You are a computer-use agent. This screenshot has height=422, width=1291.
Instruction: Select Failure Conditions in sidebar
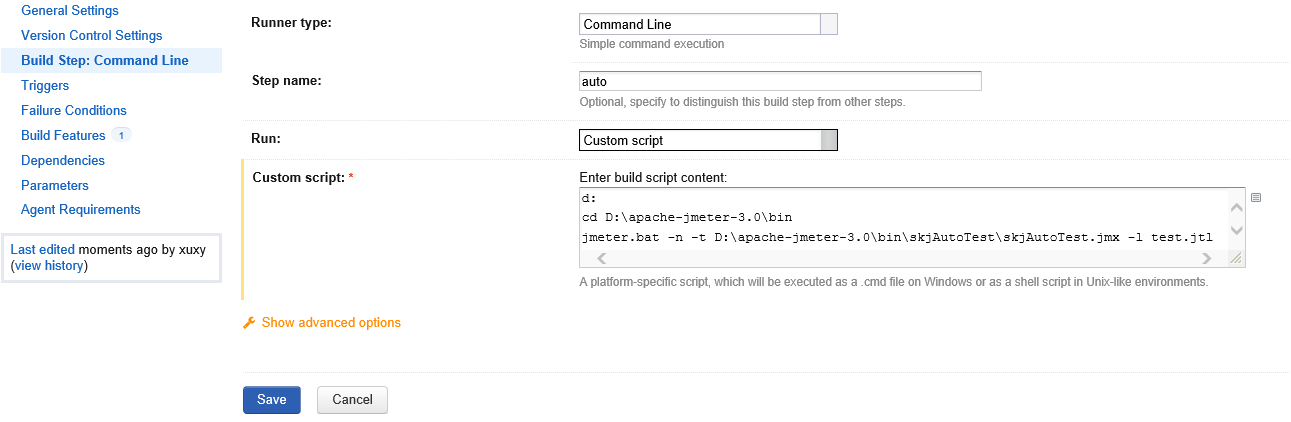[x=74, y=111]
